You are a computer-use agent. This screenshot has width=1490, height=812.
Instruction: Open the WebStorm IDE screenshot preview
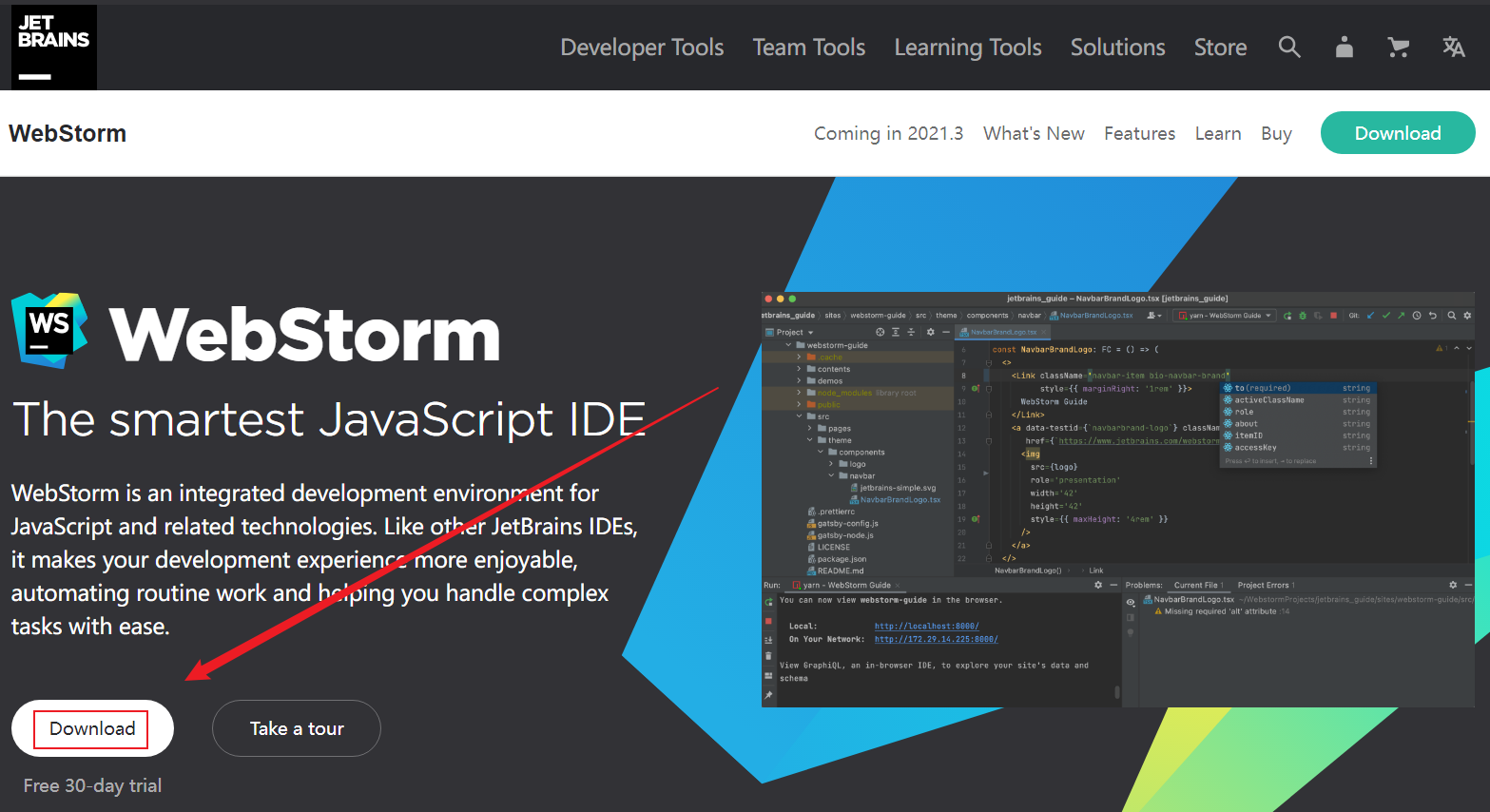pos(1118,499)
